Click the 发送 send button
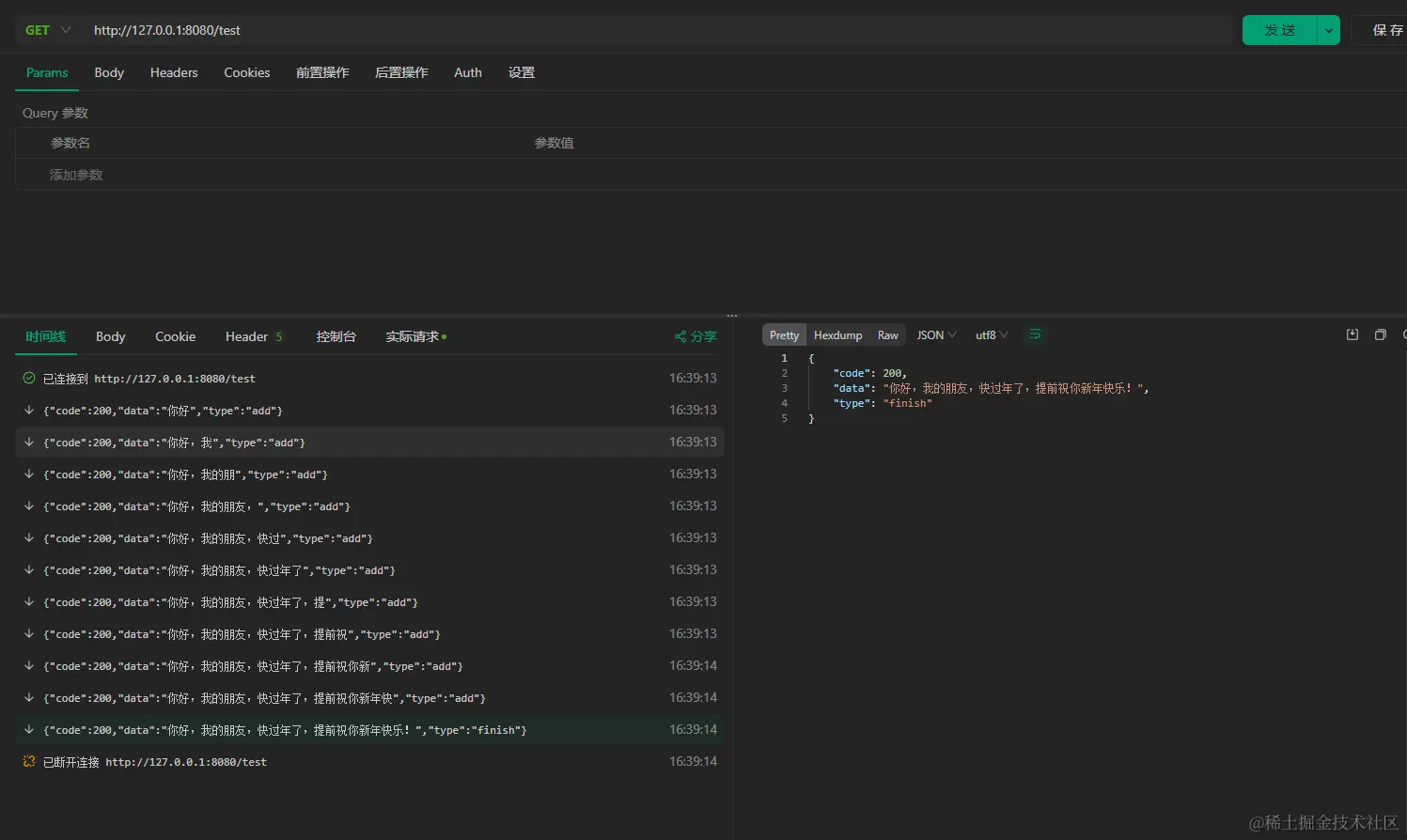 [x=1278, y=29]
